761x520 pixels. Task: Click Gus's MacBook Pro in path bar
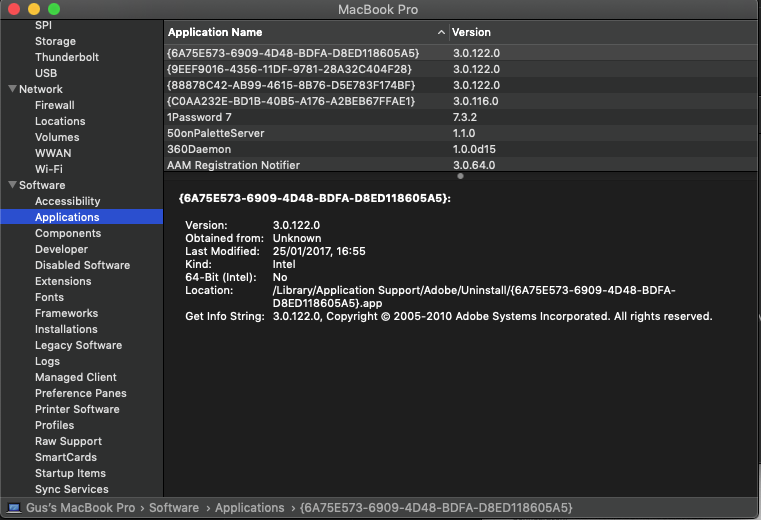click(x=81, y=508)
